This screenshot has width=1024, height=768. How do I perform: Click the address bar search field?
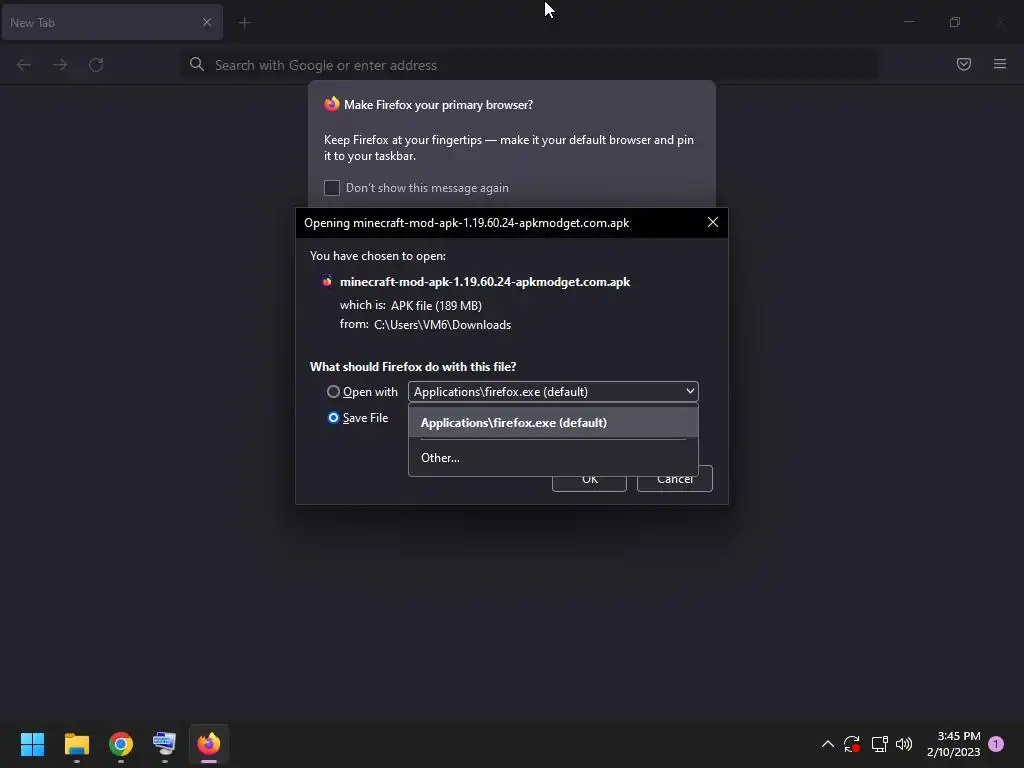coord(529,65)
